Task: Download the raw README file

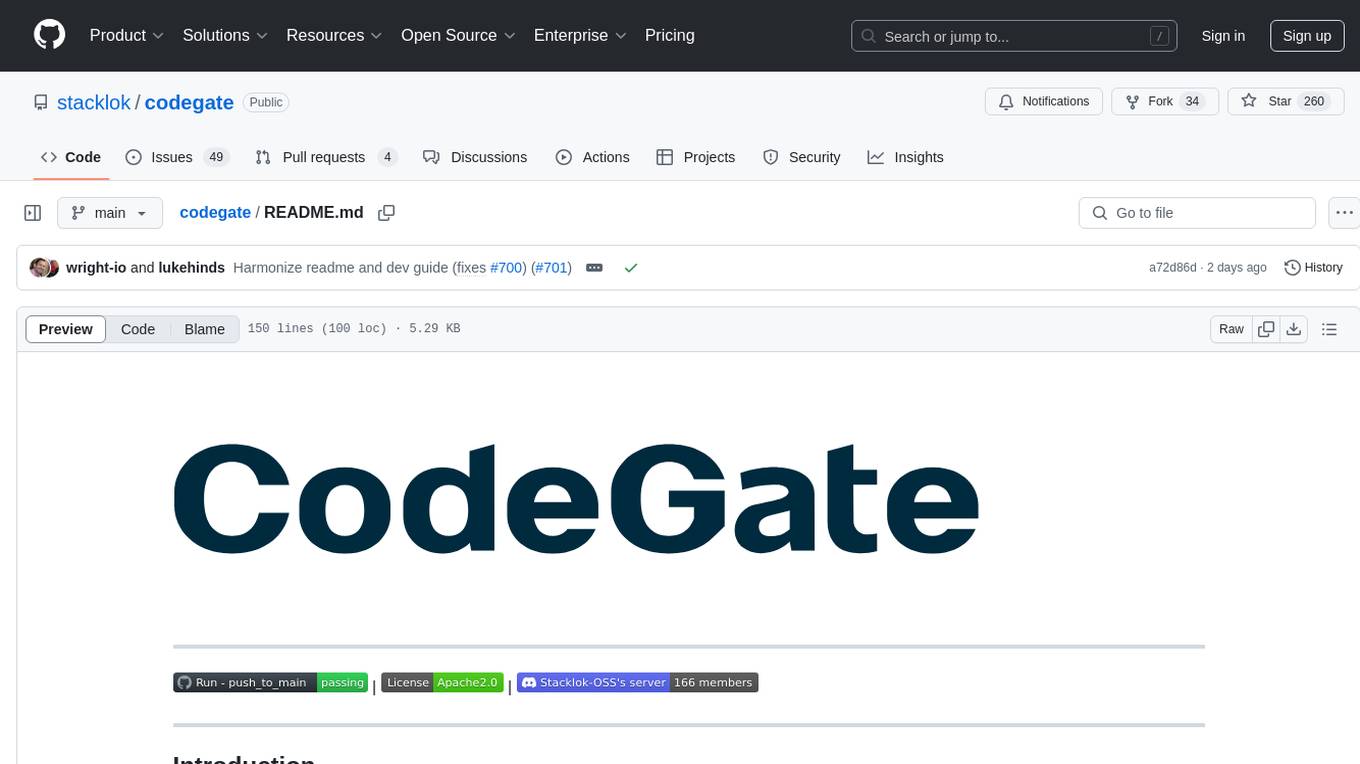Action: pyautogui.click(x=1293, y=329)
